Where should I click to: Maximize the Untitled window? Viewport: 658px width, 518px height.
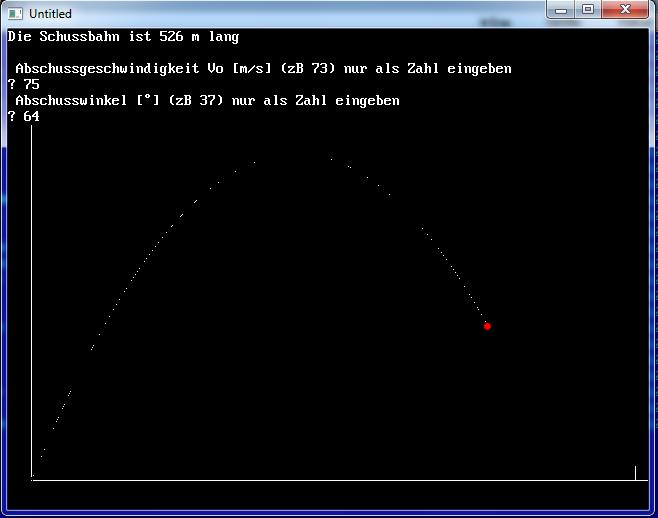click(x=588, y=10)
